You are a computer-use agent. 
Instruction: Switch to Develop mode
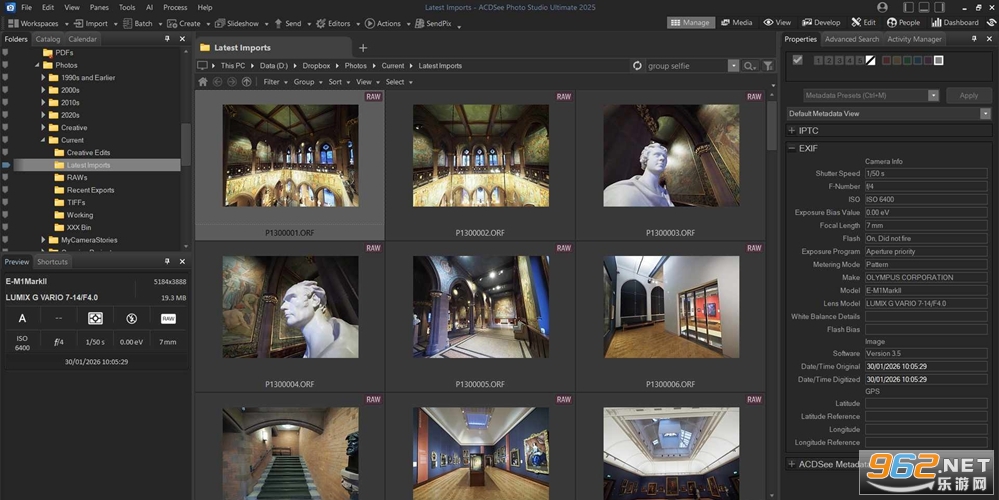point(821,22)
